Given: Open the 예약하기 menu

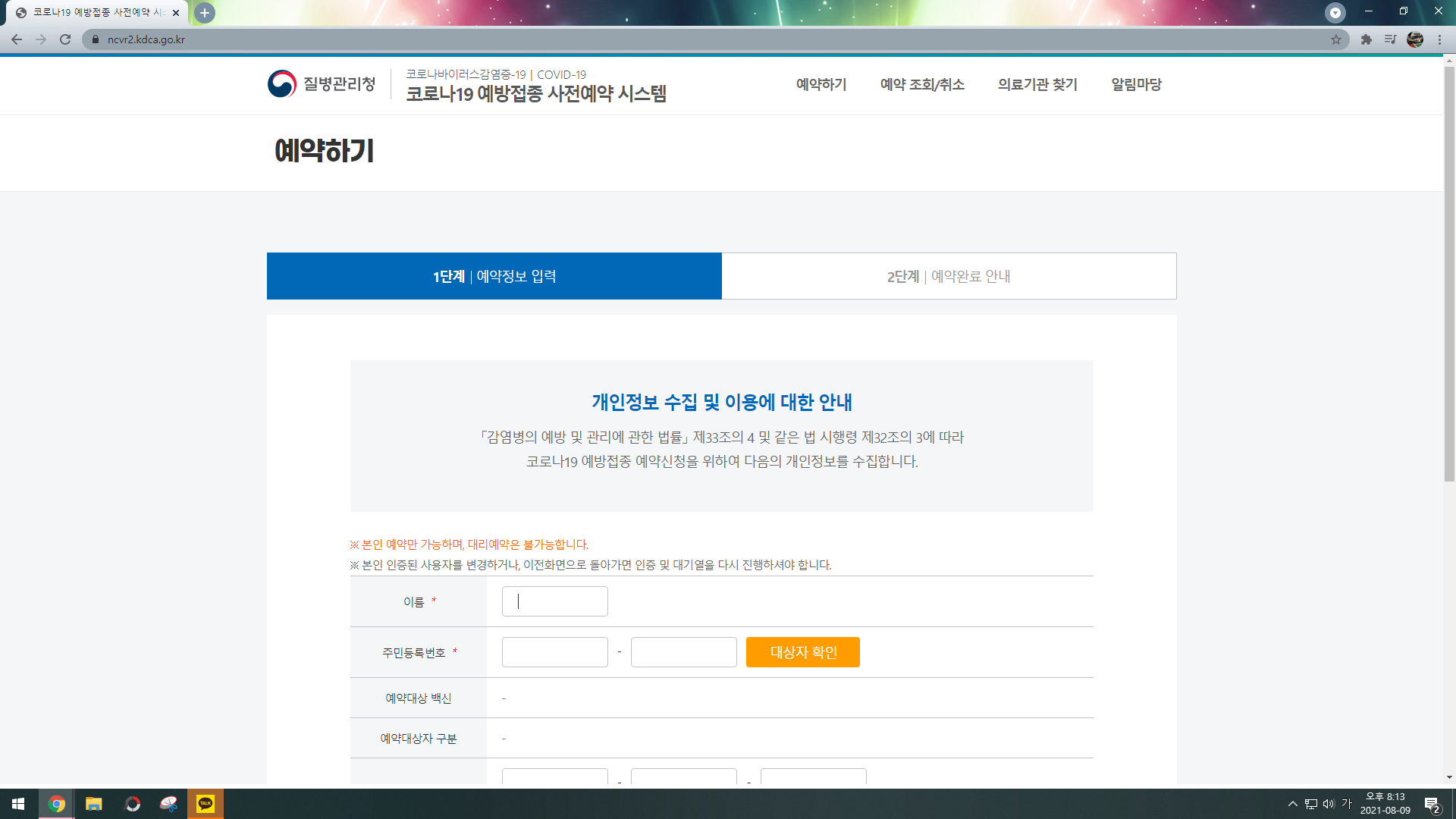Looking at the screenshot, I should click(821, 84).
